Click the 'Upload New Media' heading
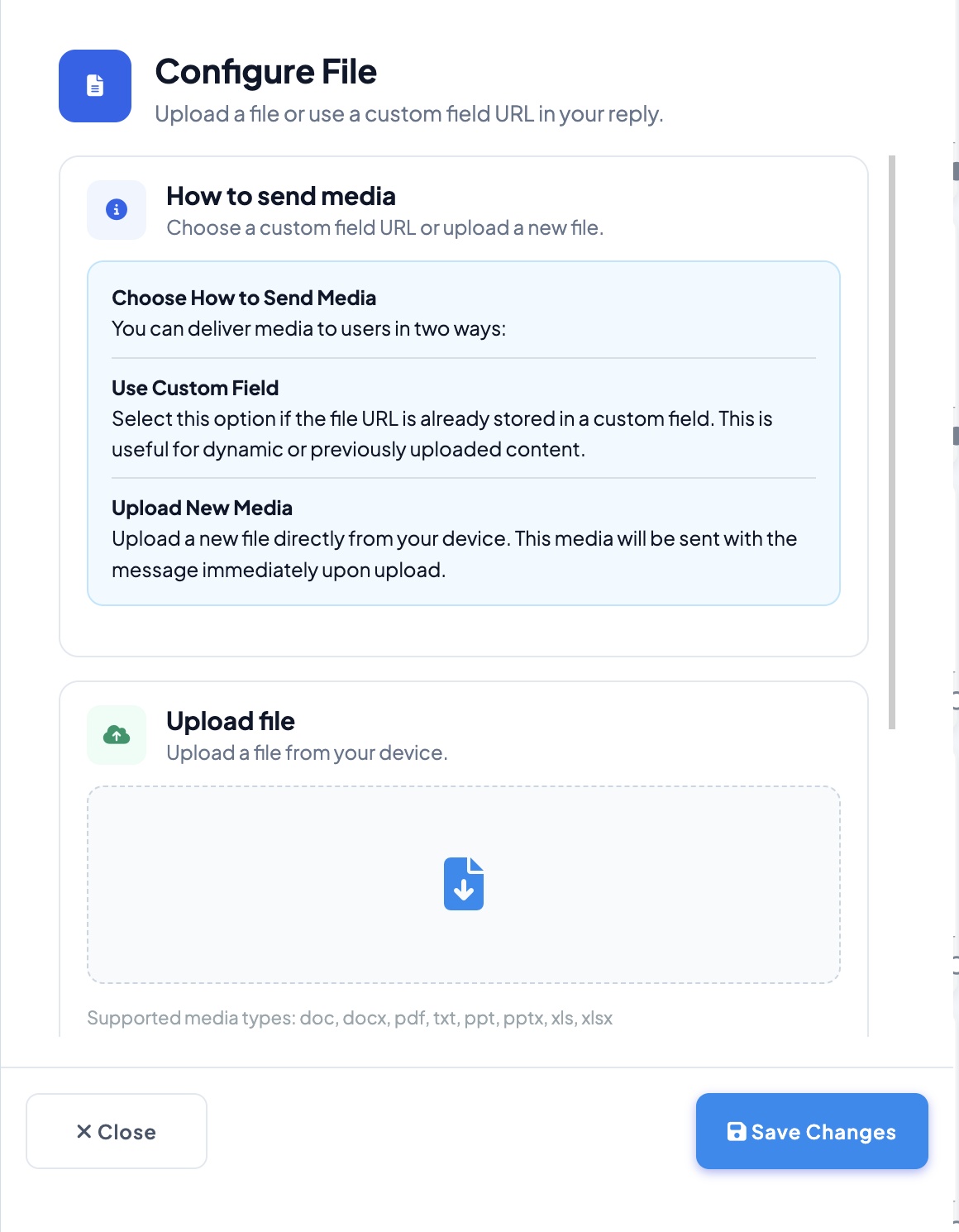 203,508
